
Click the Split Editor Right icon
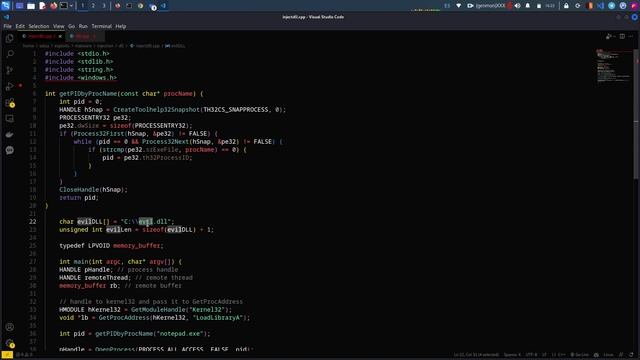(622, 36)
